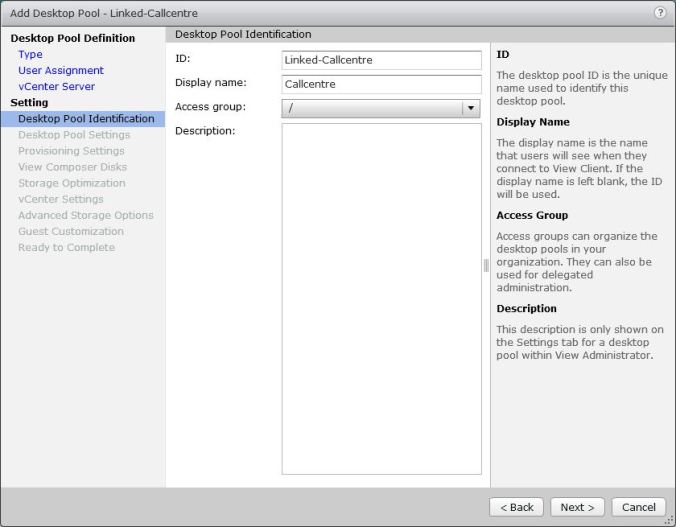Image resolution: width=676 pixels, height=527 pixels.
Task: Open the User Assignment step
Action: coord(60,70)
